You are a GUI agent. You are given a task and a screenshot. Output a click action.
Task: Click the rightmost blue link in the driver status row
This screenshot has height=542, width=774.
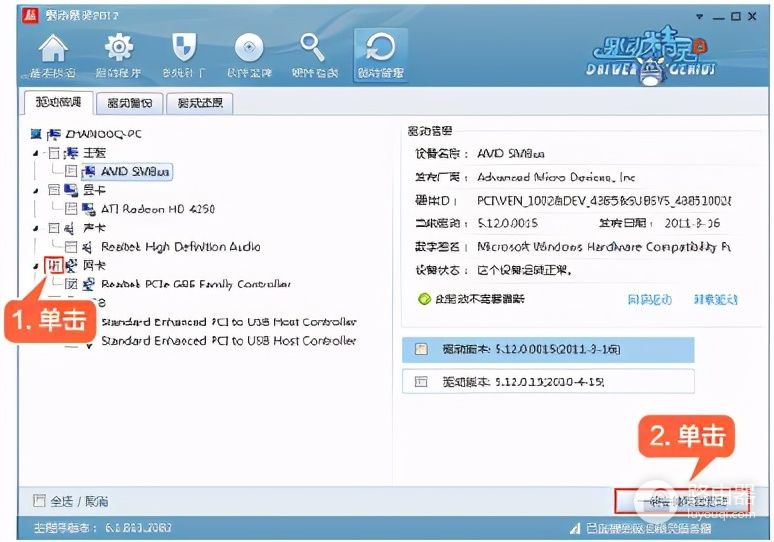tap(715, 299)
